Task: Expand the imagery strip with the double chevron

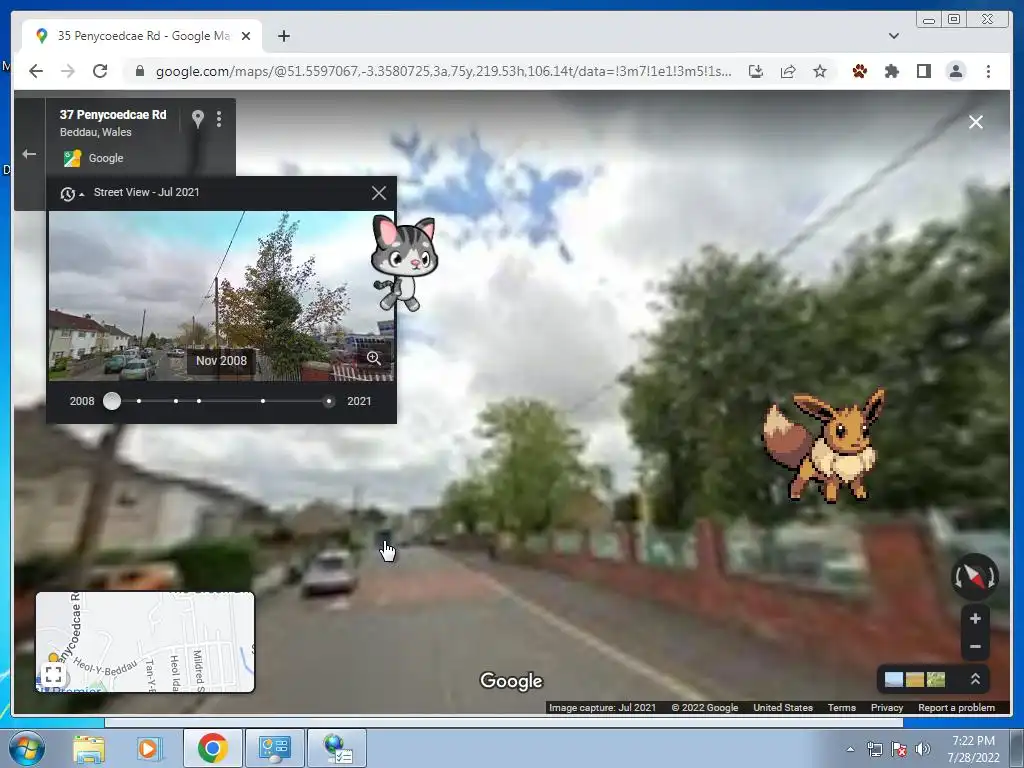Action: (975, 679)
